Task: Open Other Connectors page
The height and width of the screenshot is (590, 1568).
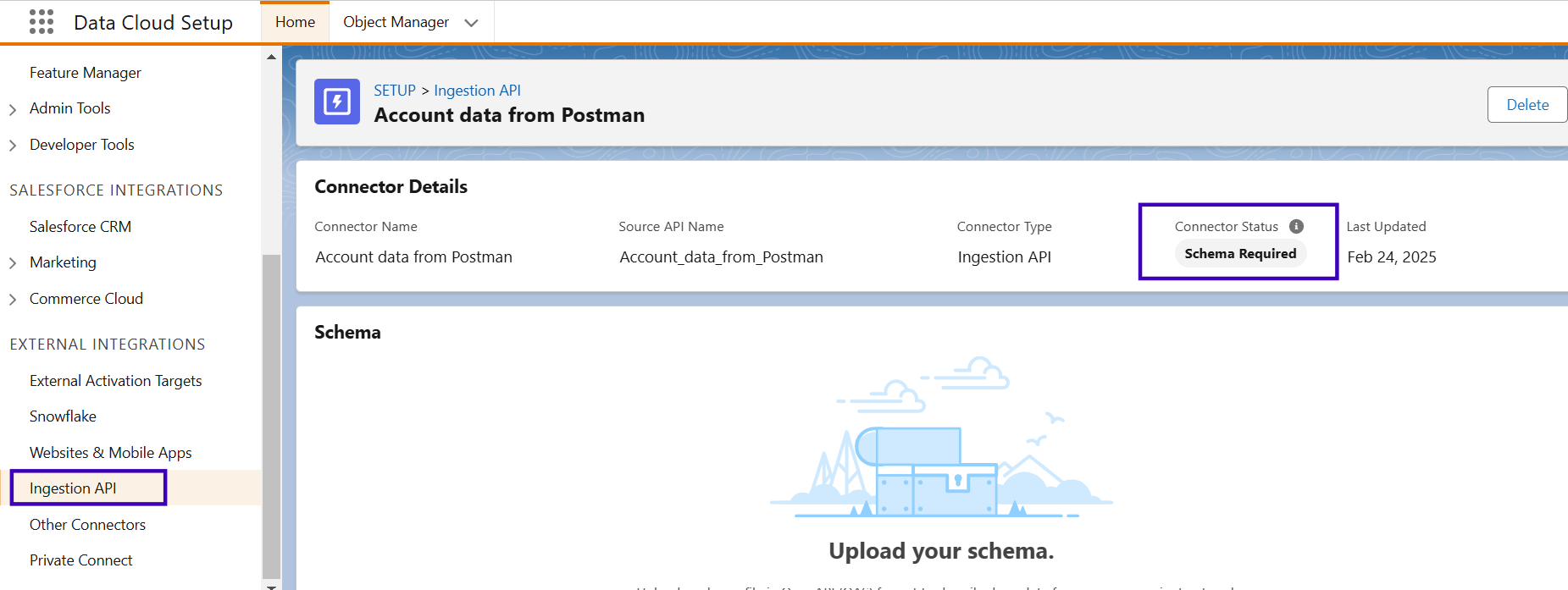Action: [x=88, y=524]
